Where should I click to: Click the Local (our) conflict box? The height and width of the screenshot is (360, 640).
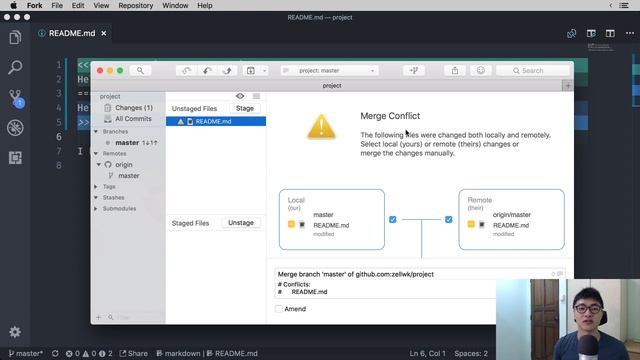pos(332,220)
